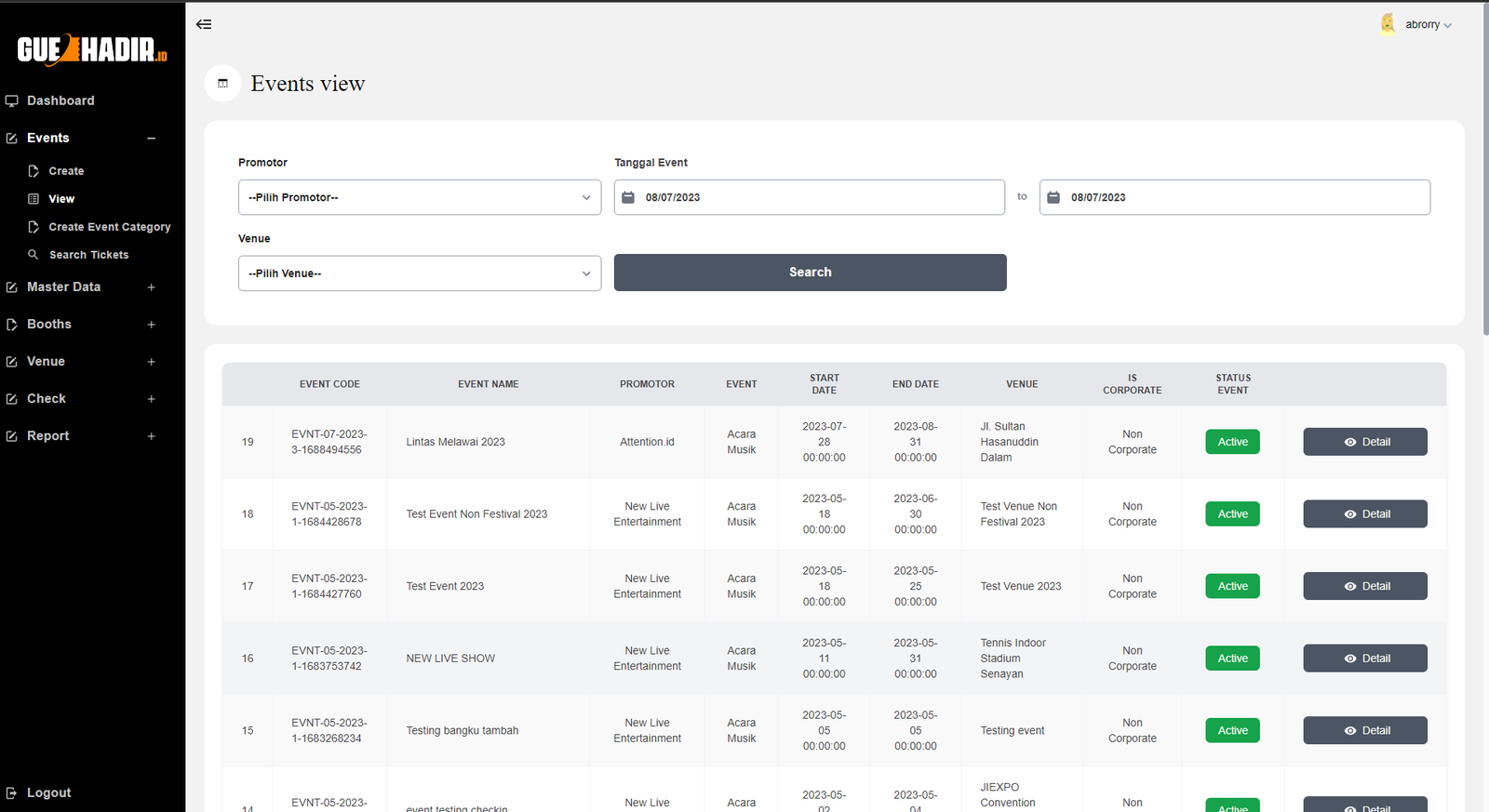Image resolution: width=1489 pixels, height=812 pixels.
Task: Click the View list icon under Events
Action: [34, 199]
